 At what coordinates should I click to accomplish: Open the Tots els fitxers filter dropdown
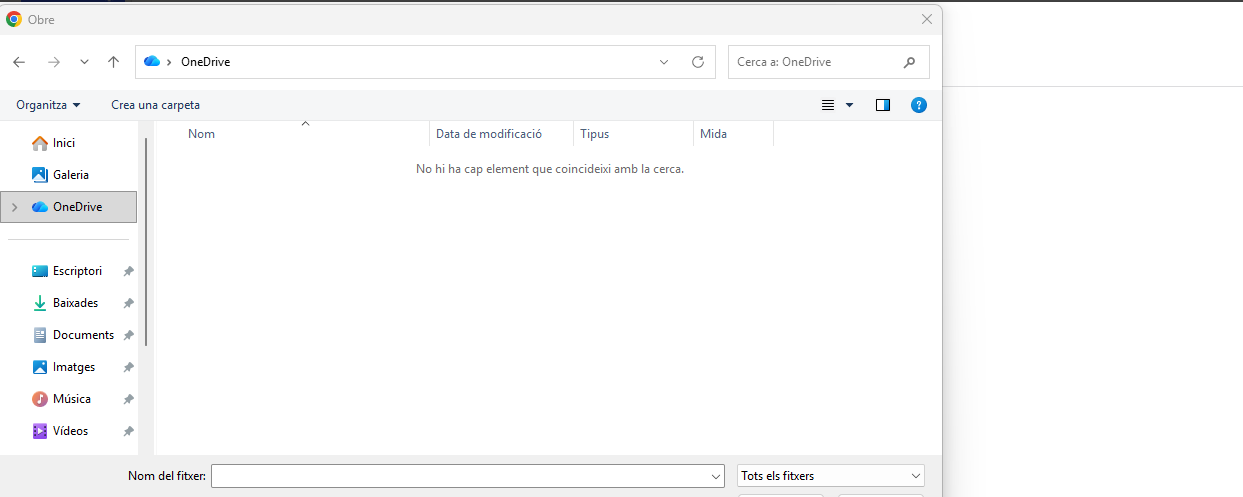coord(831,476)
